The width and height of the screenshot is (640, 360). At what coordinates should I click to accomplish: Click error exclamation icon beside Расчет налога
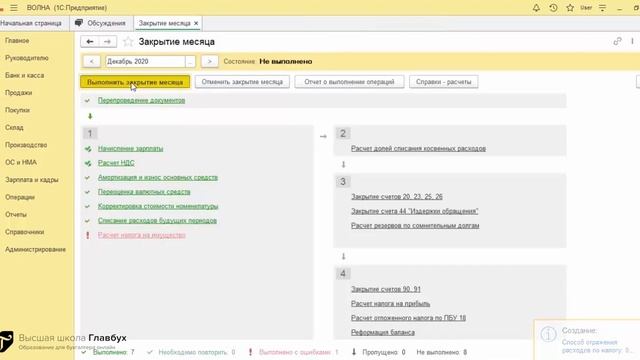tap(87, 235)
